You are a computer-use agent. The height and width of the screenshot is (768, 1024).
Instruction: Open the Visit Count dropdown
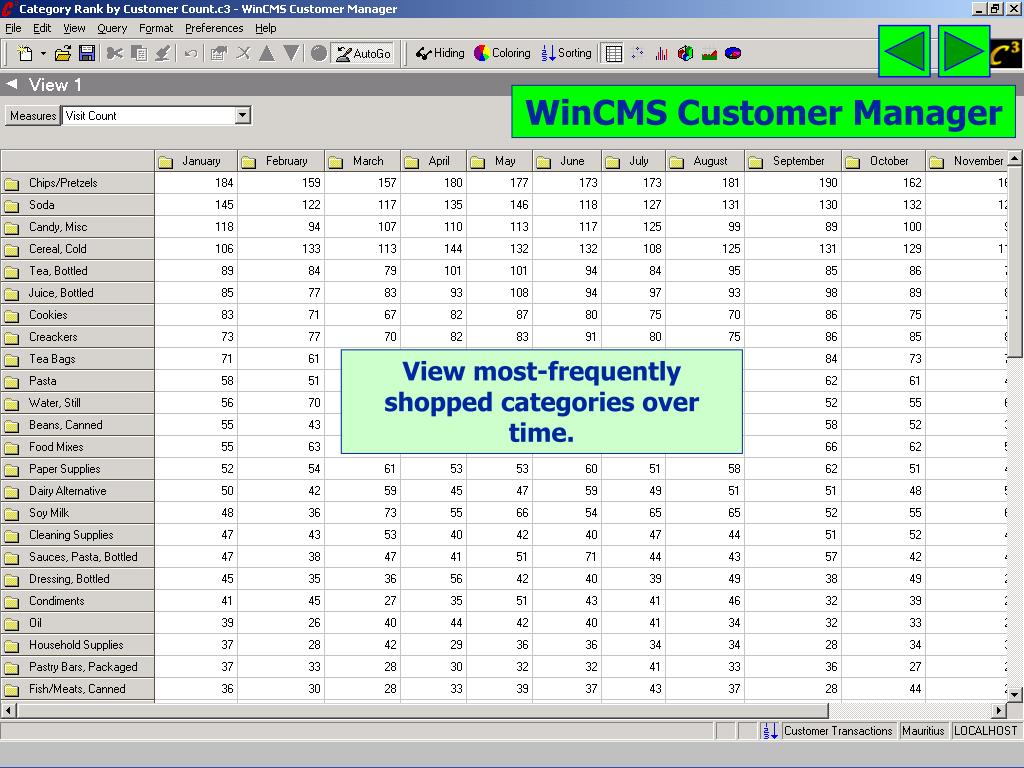242,116
